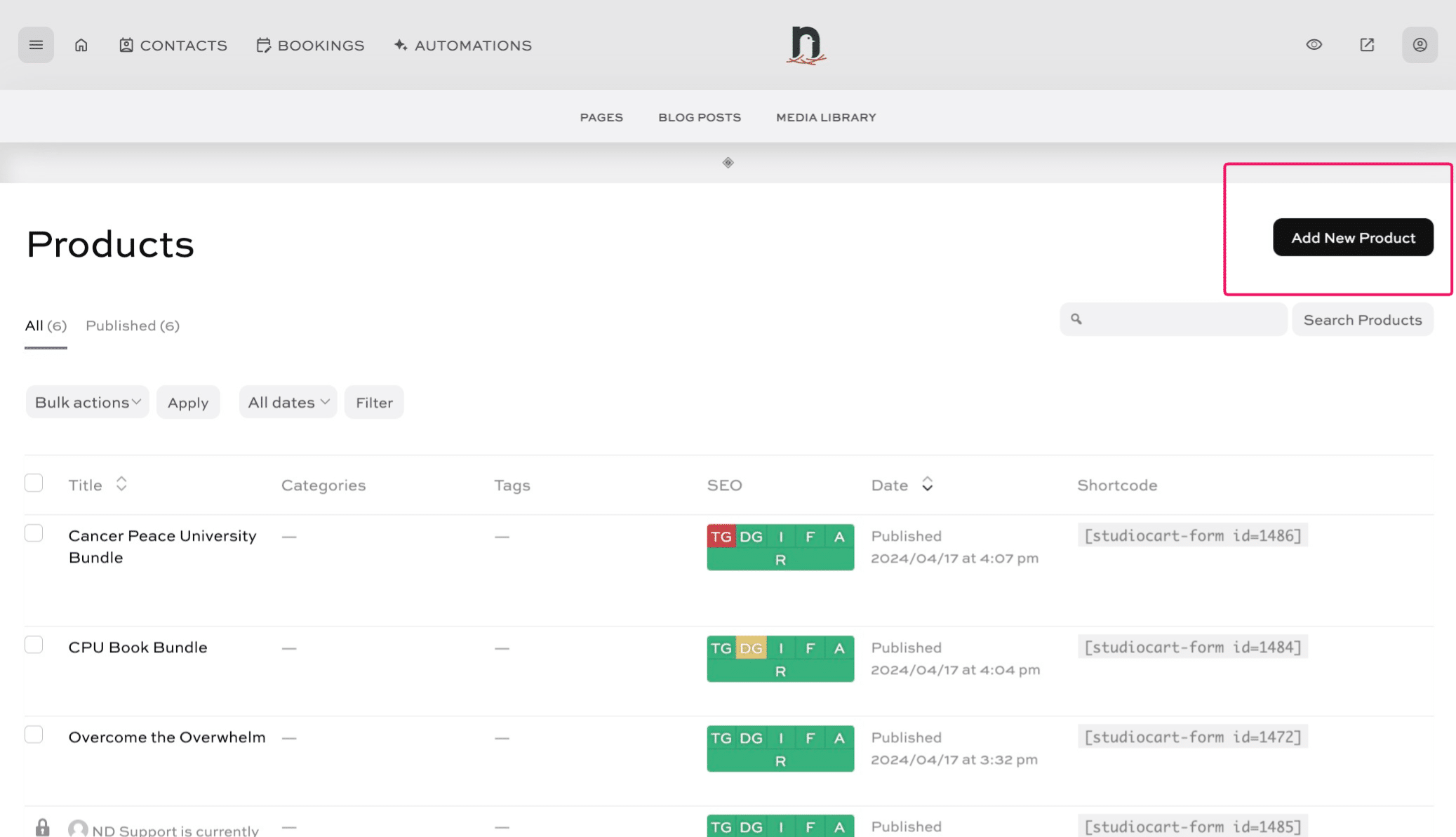The width and height of the screenshot is (1456, 837).
Task: Check the Cancer Peace University Bundle checkbox
Action: coord(34,533)
